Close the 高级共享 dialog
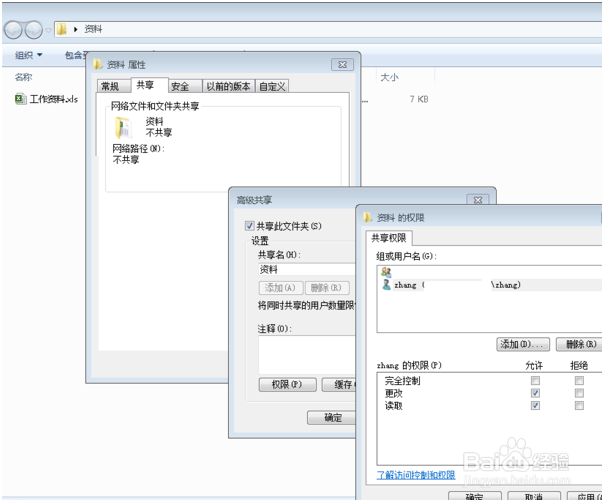The height and width of the screenshot is (502, 604). click(478, 200)
